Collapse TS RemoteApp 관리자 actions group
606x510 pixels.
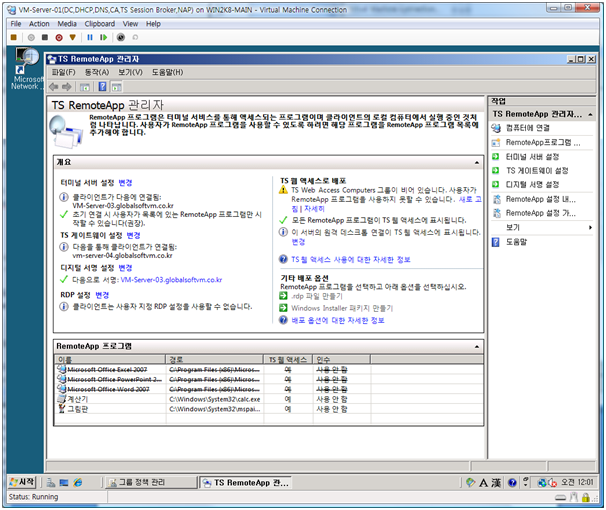[590, 114]
